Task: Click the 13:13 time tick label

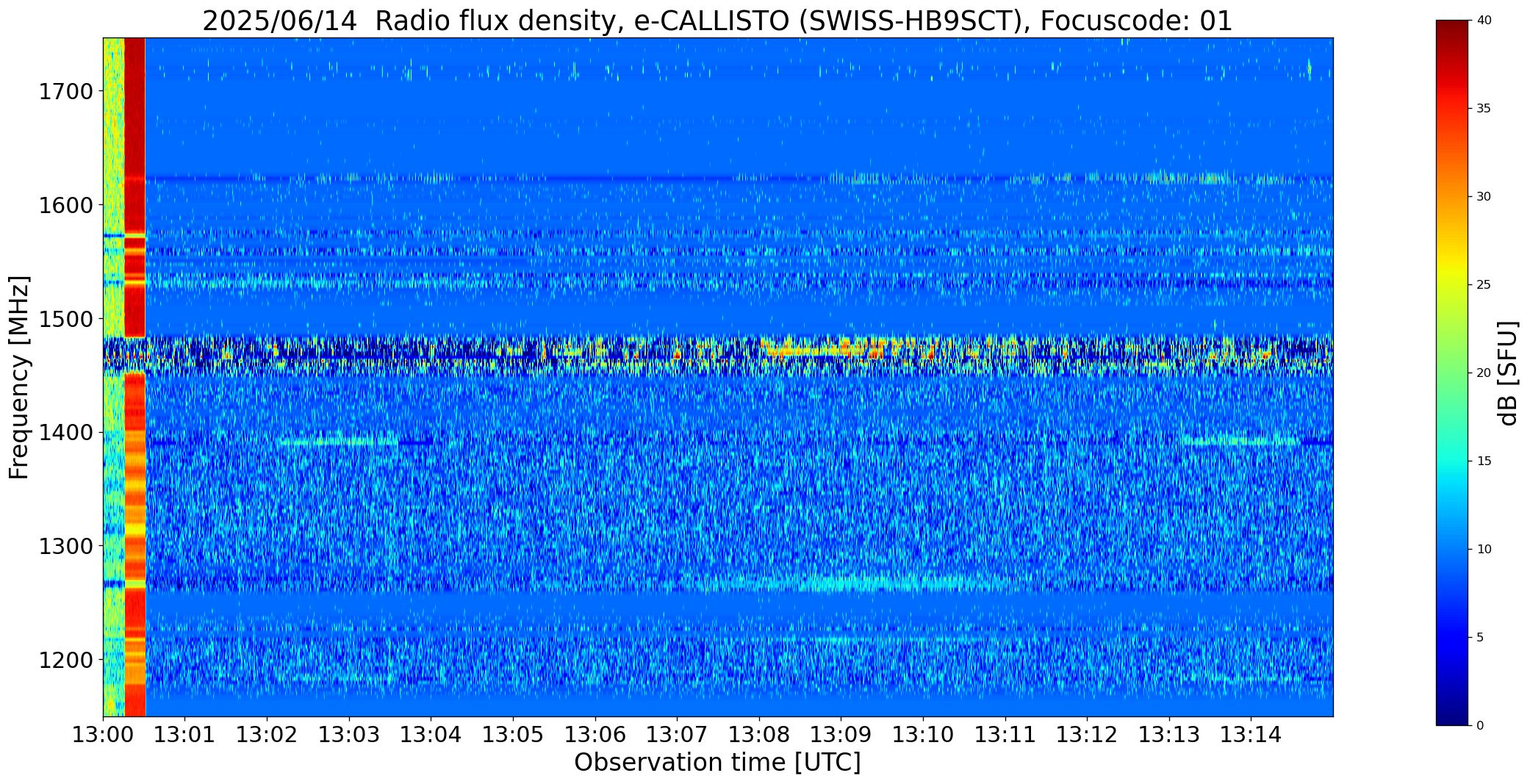Action: tap(1169, 734)
